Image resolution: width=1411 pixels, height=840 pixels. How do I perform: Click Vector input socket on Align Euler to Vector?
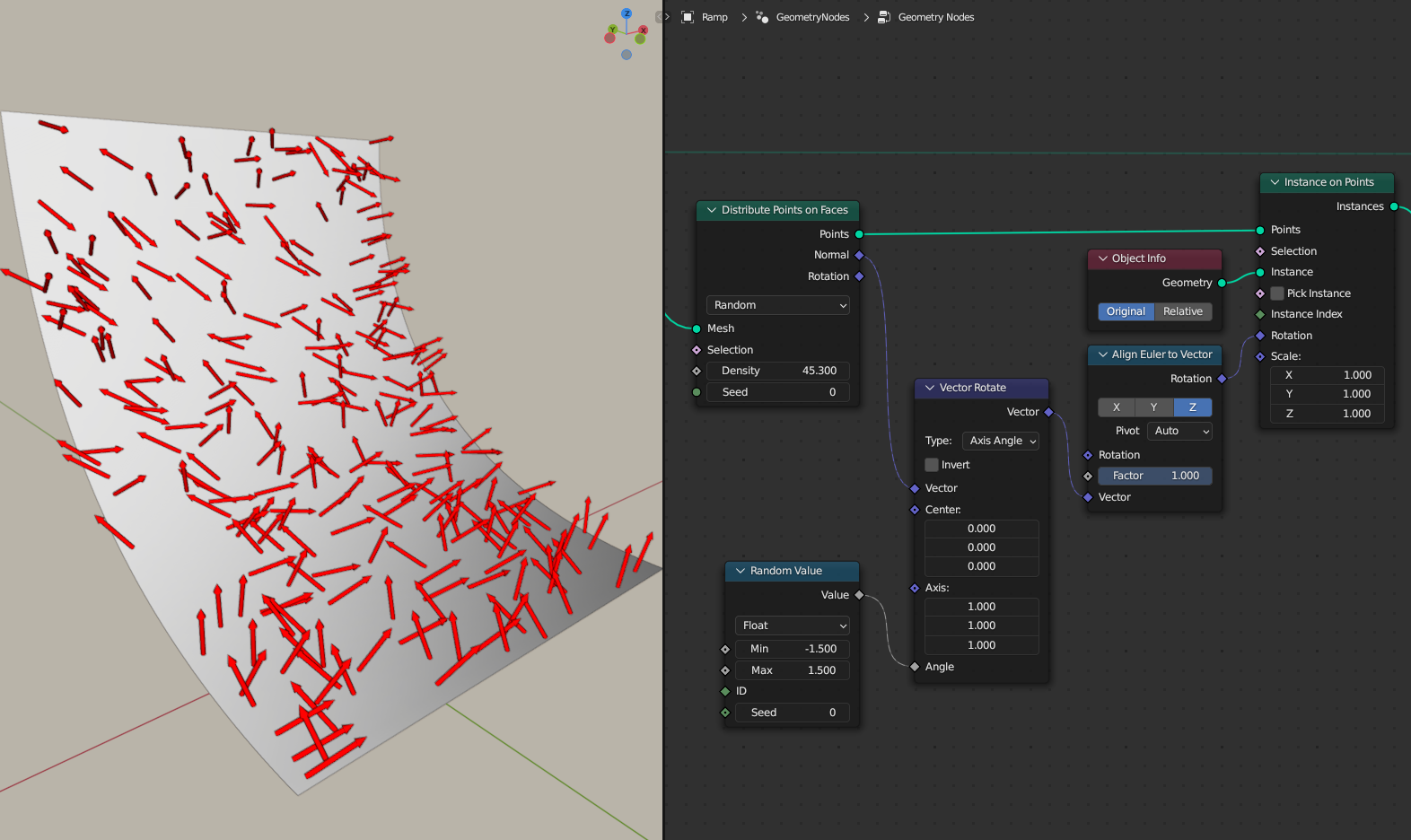(1088, 497)
